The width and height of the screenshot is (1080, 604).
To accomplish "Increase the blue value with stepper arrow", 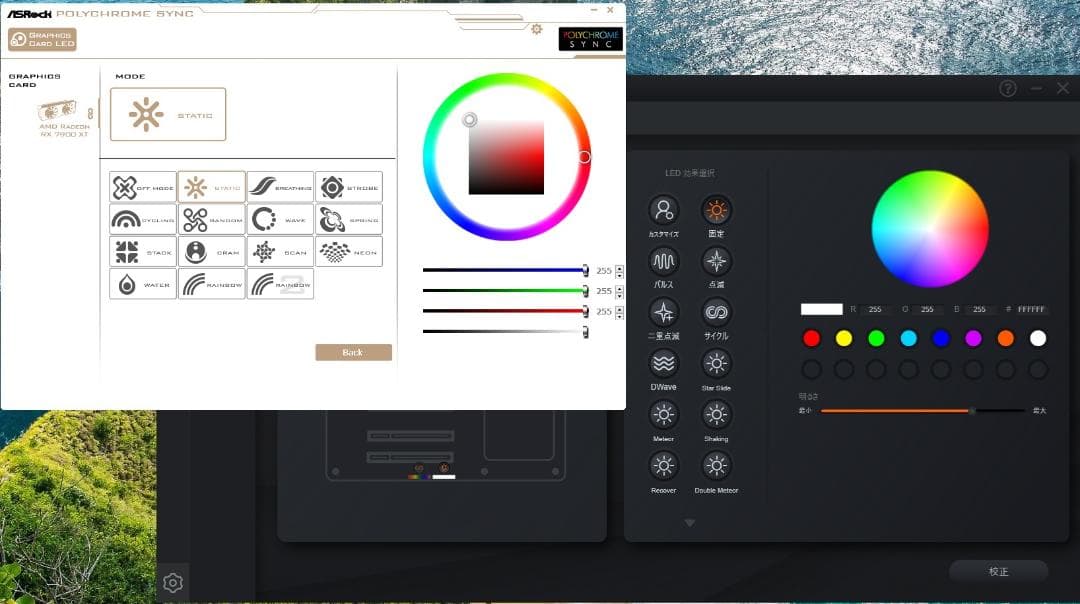I will click(x=620, y=267).
